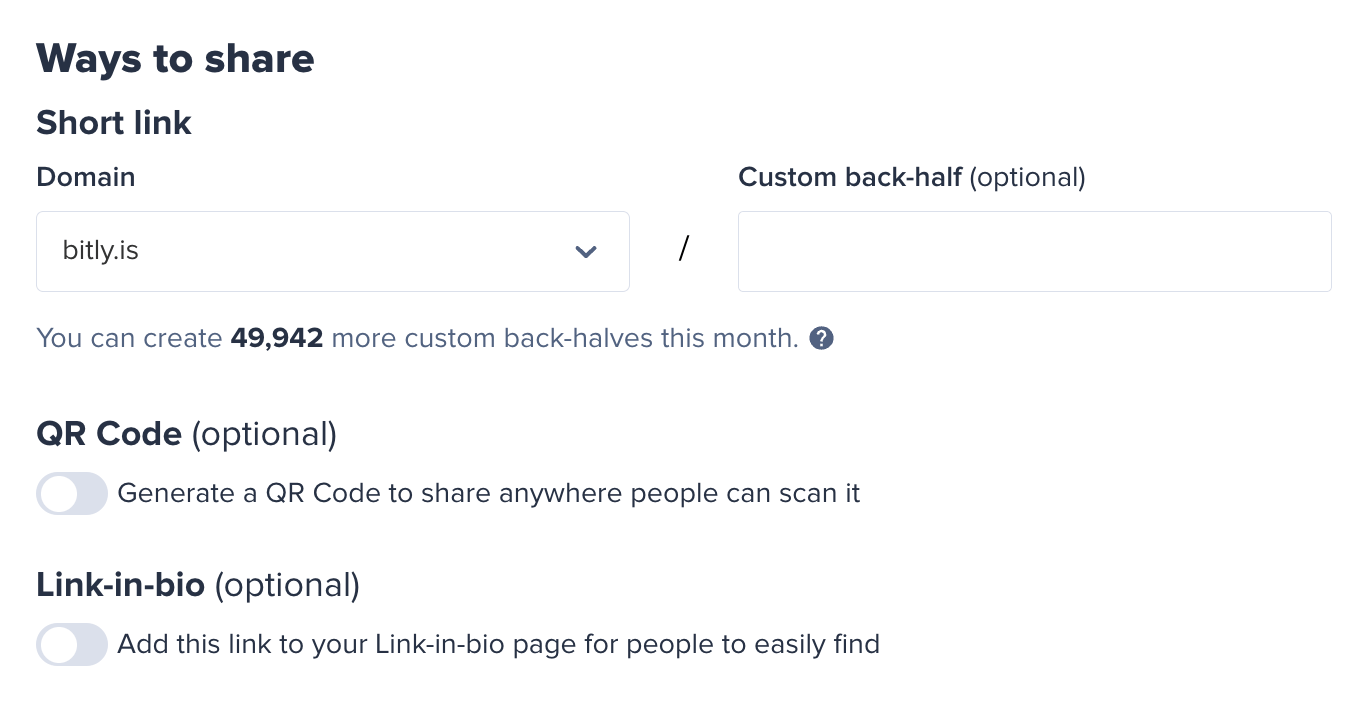Image resolution: width=1368 pixels, height=714 pixels.
Task: Click the "bitly.is" selected domain value
Action: point(101,251)
